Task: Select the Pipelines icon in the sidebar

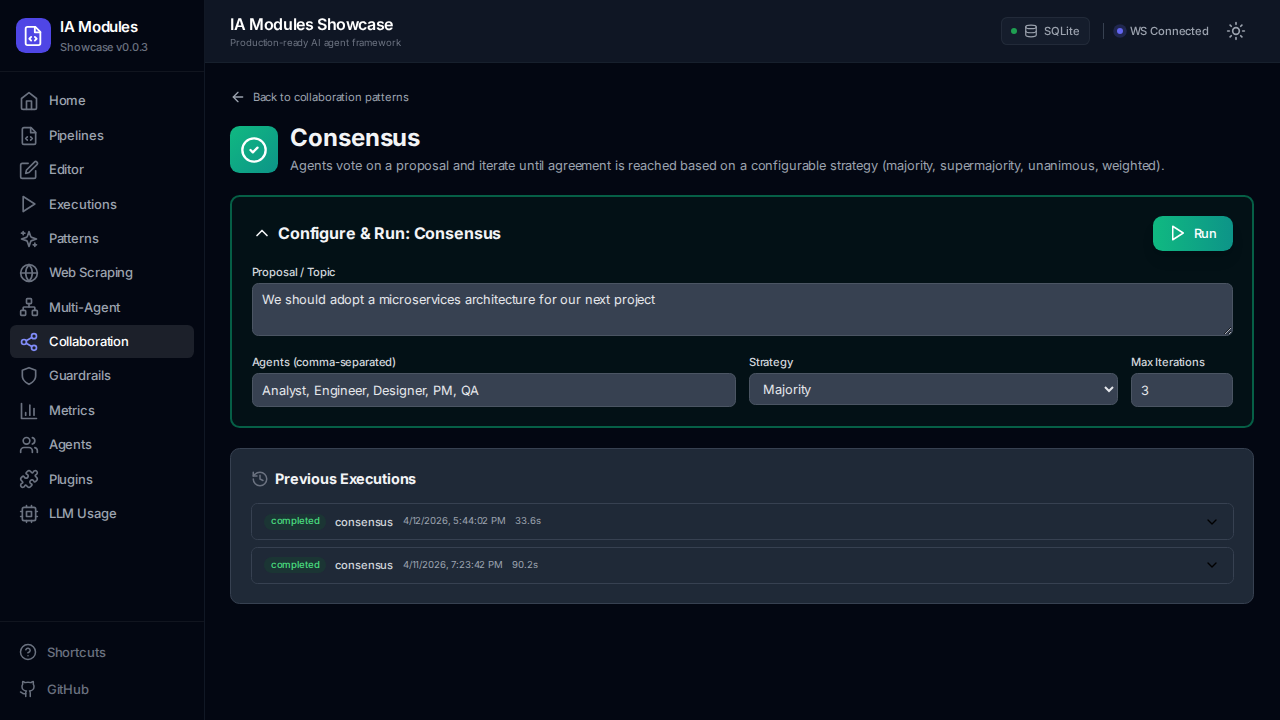Action: (31, 135)
